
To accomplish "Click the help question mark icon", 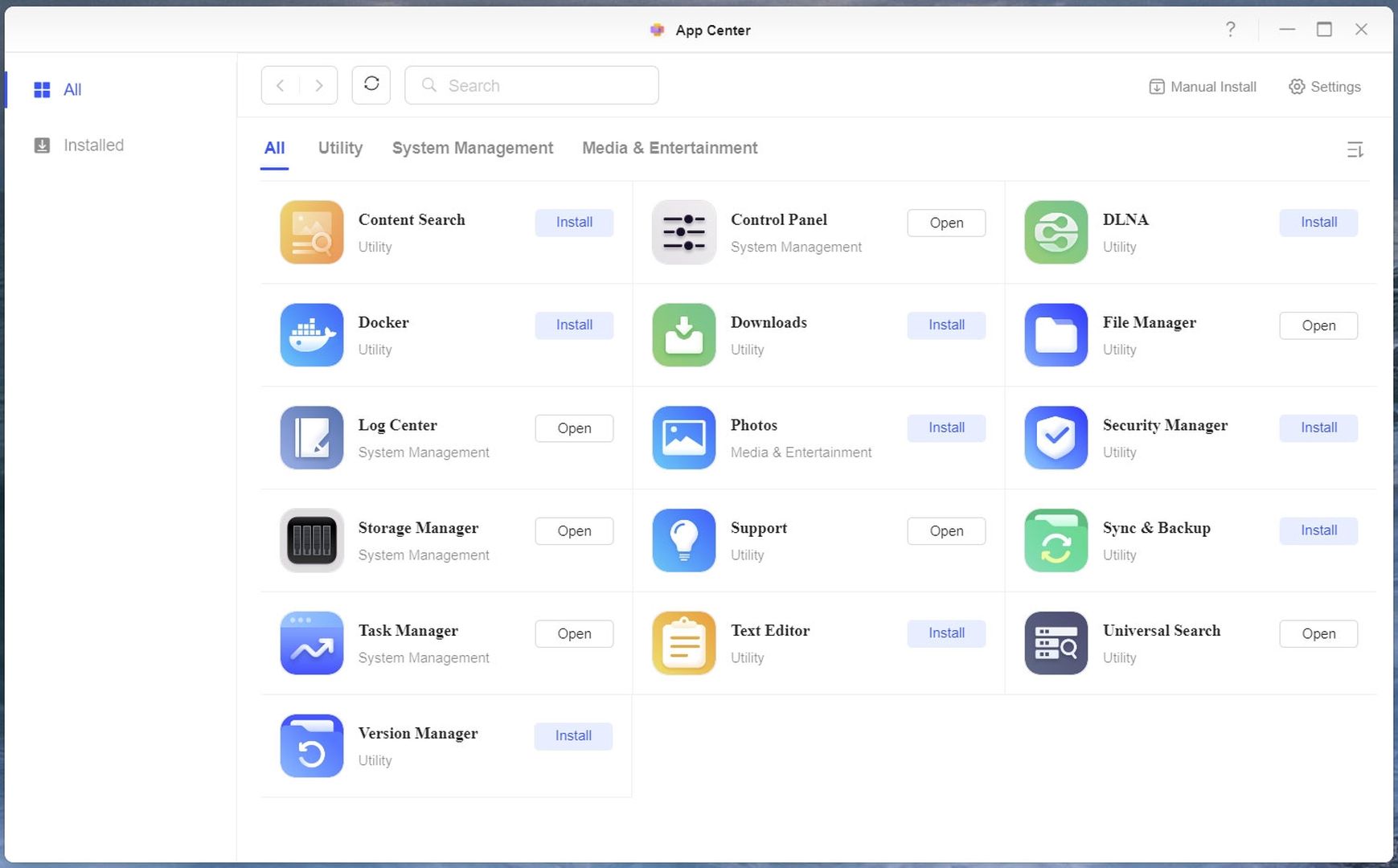I will point(1231,30).
